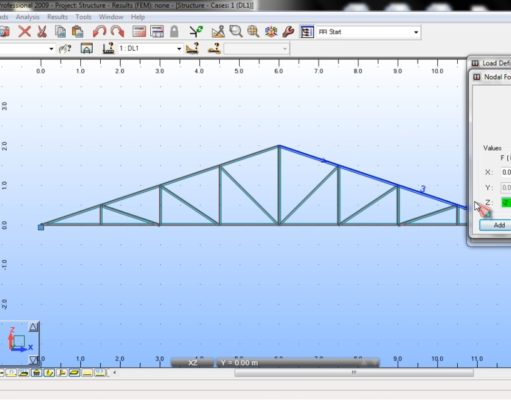Toggle the fifth display icon in bottom bar
This screenshot has height=400, width=511.
point(62,373)
